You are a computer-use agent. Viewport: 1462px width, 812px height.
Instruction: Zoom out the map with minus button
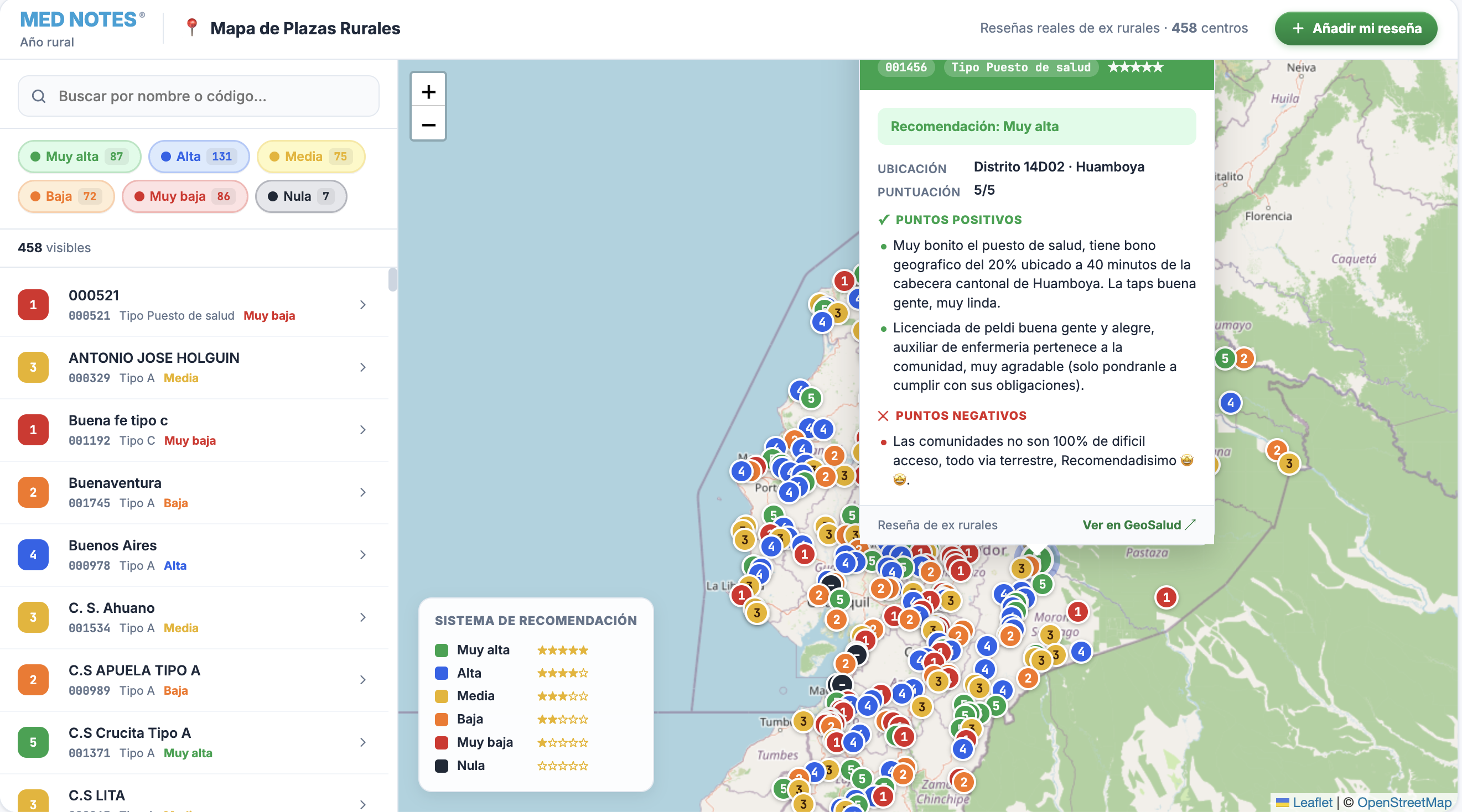[x=428, y=124]
